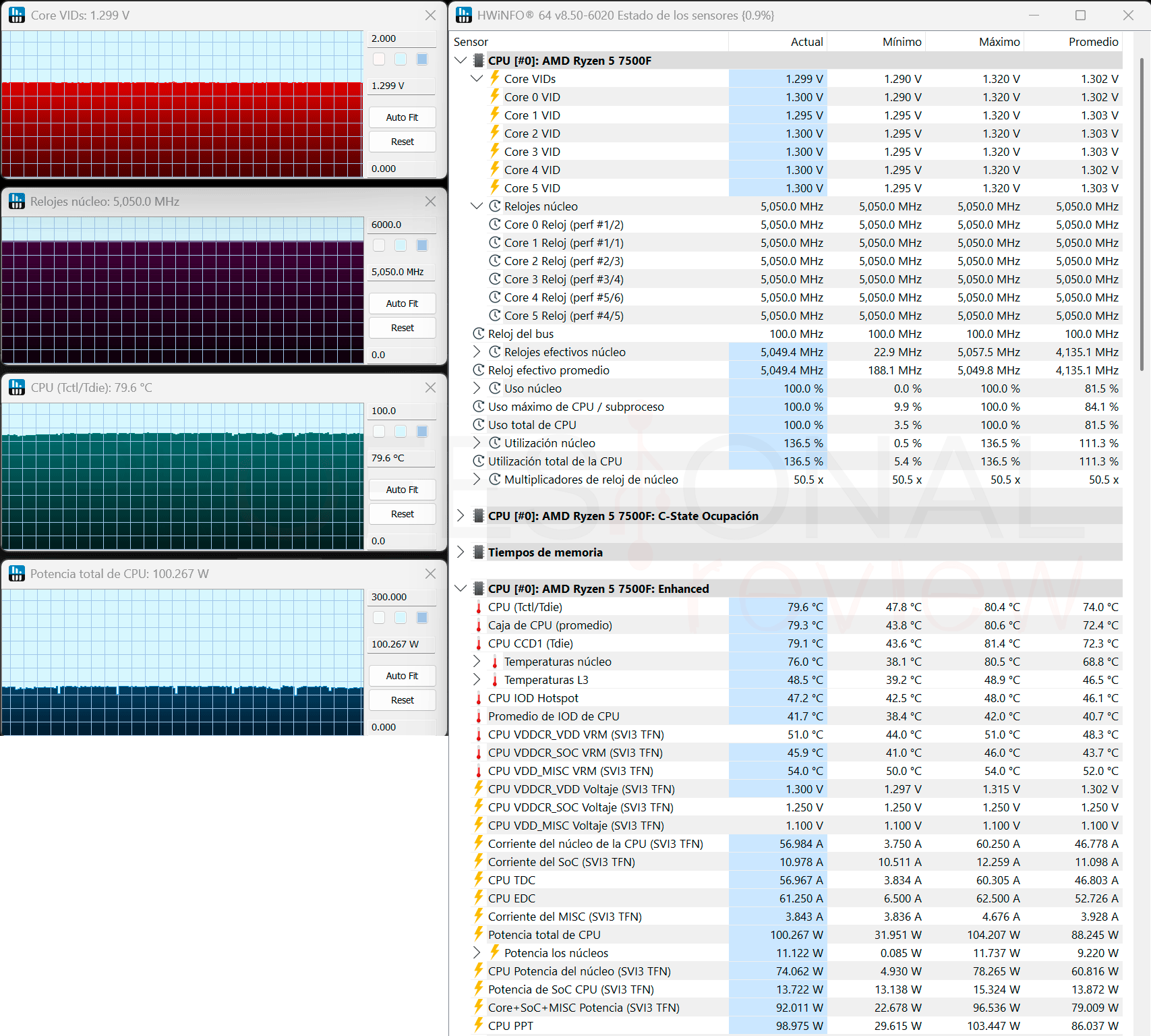
Task: Click the 6000.0 maximum field in Relojes núcleo graph
Action: (x=402, y=225)
